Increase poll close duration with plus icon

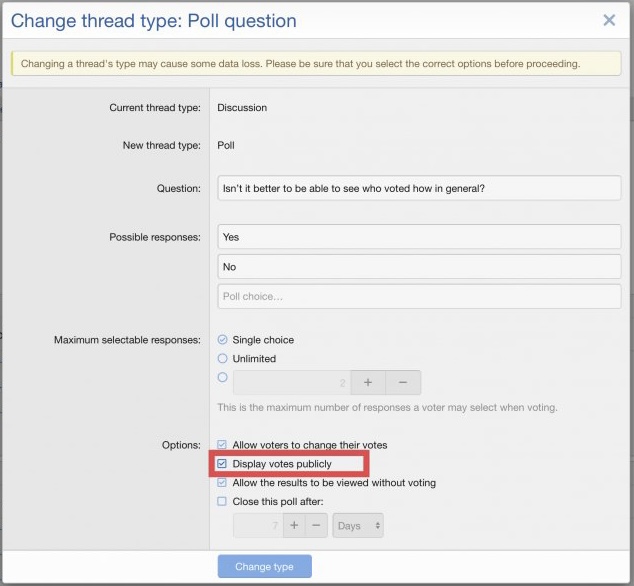coord(294,526)
